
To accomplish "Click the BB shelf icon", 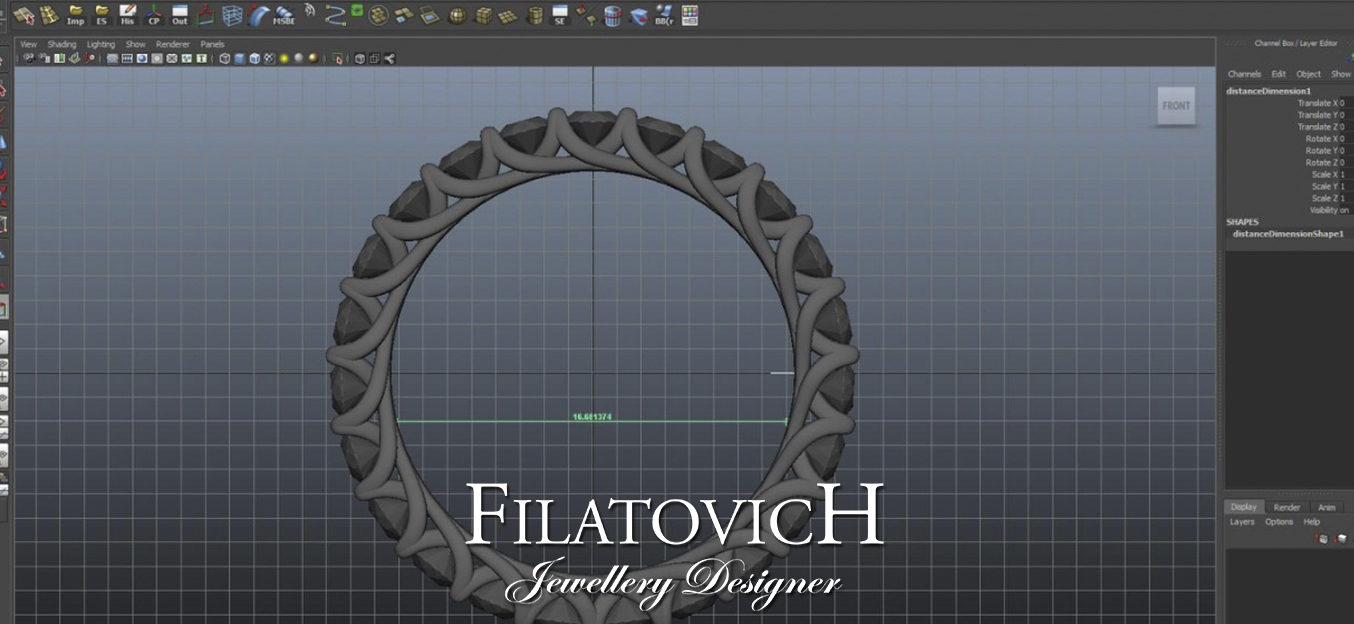I will [663, 16].
